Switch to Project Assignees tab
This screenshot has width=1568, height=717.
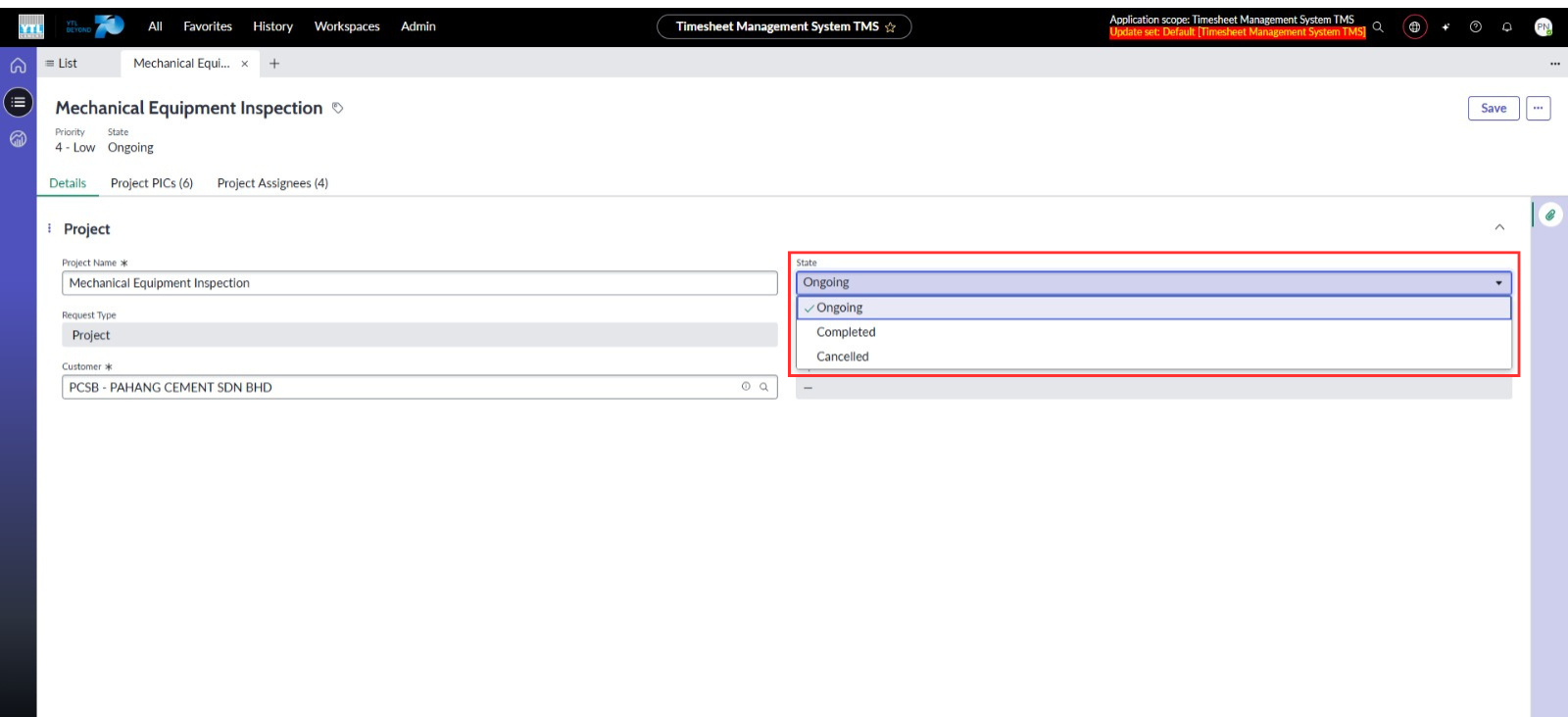272,183
